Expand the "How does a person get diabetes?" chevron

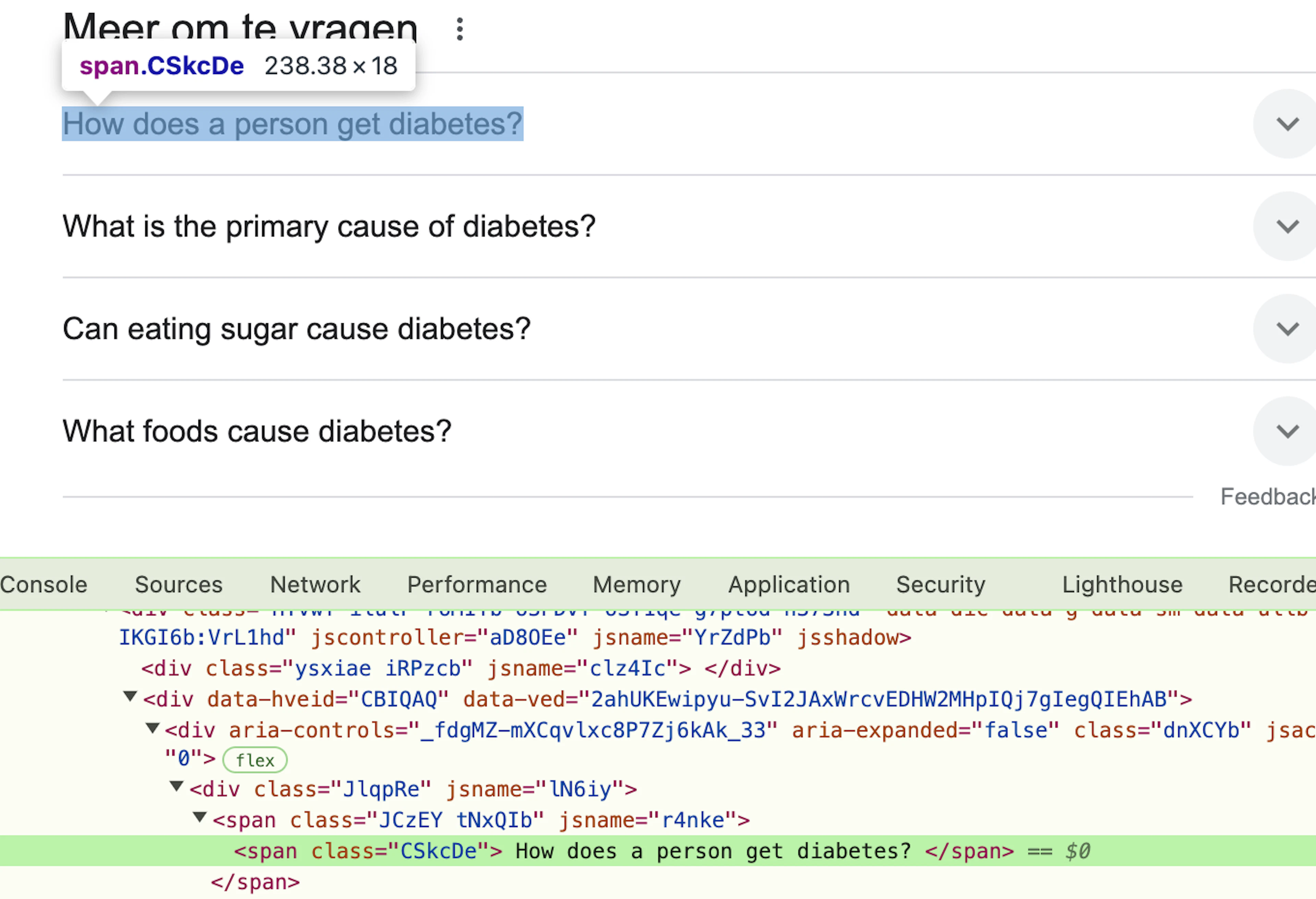pyautogui.click(x=1287, y=123)
